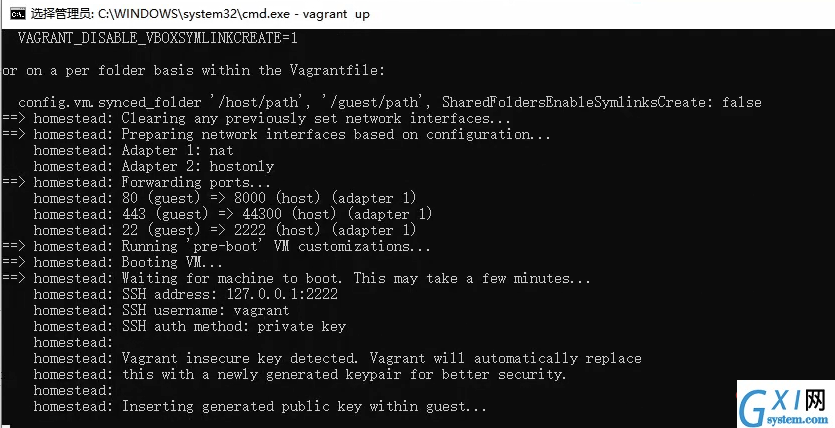This screenshot has width=835, height=428.
Task: Select the SharedFoldersEnableSymlinksCreate: false text
Action: [602, 102]
